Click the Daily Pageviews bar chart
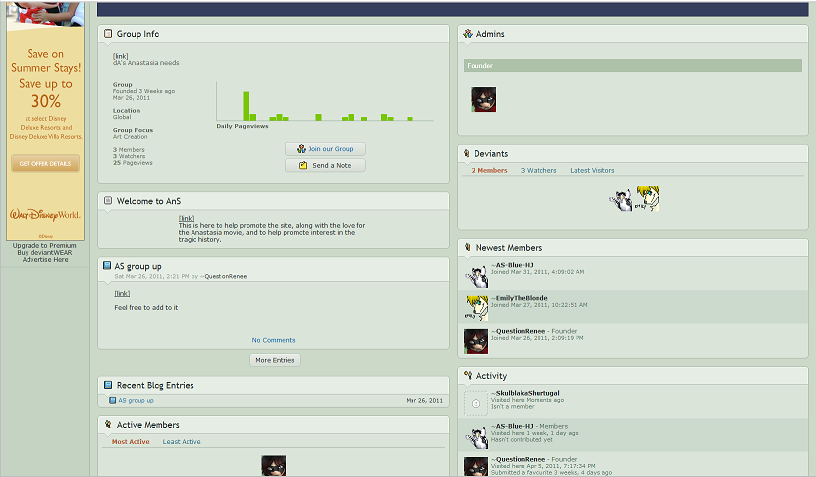The width and height of the screenshot is (816, 477). [x=325, y=101]
